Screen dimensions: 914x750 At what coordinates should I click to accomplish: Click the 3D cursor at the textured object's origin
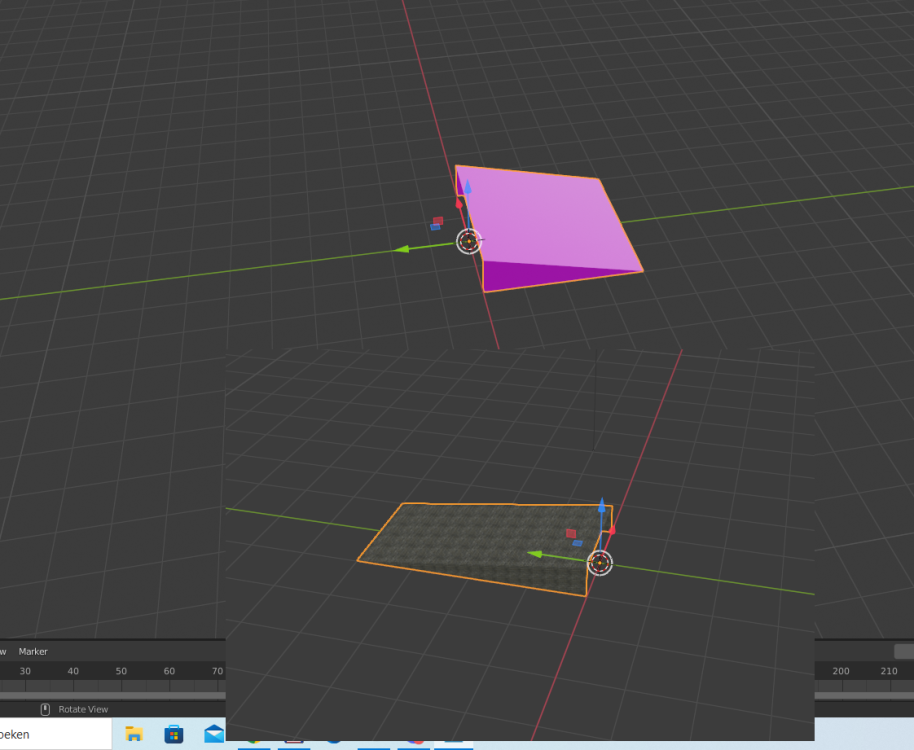(x=599, y=563)
